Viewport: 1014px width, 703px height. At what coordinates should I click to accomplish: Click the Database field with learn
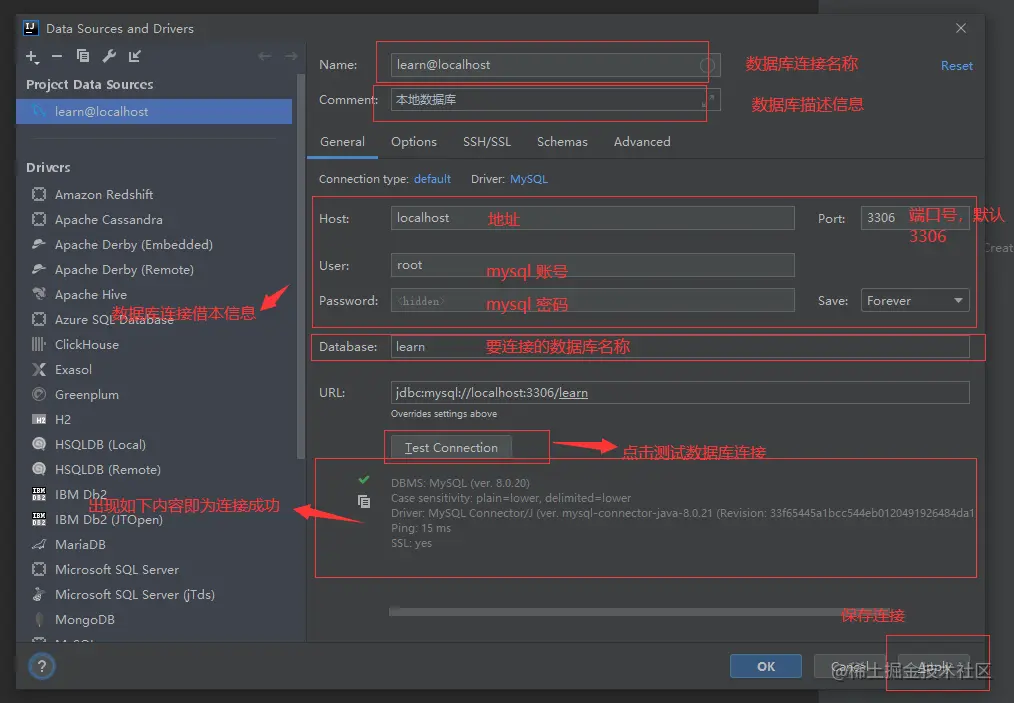coord(680,347)
